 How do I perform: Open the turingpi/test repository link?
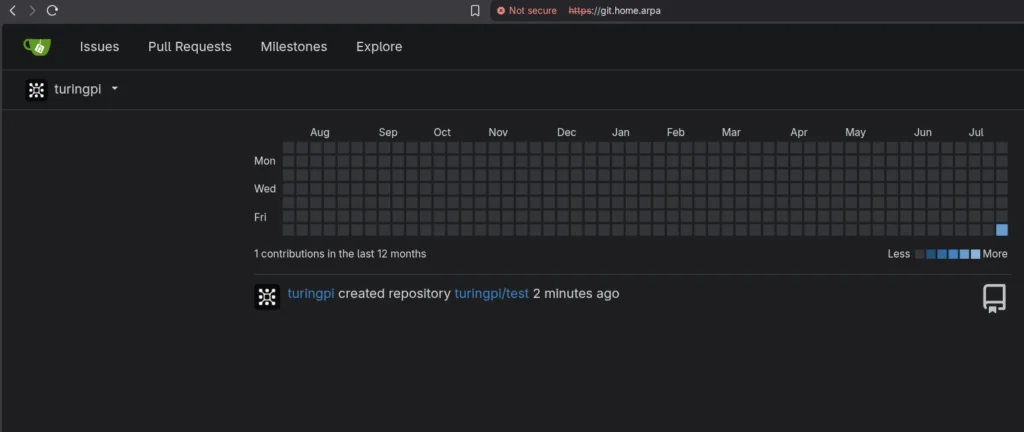pos(492,294)
